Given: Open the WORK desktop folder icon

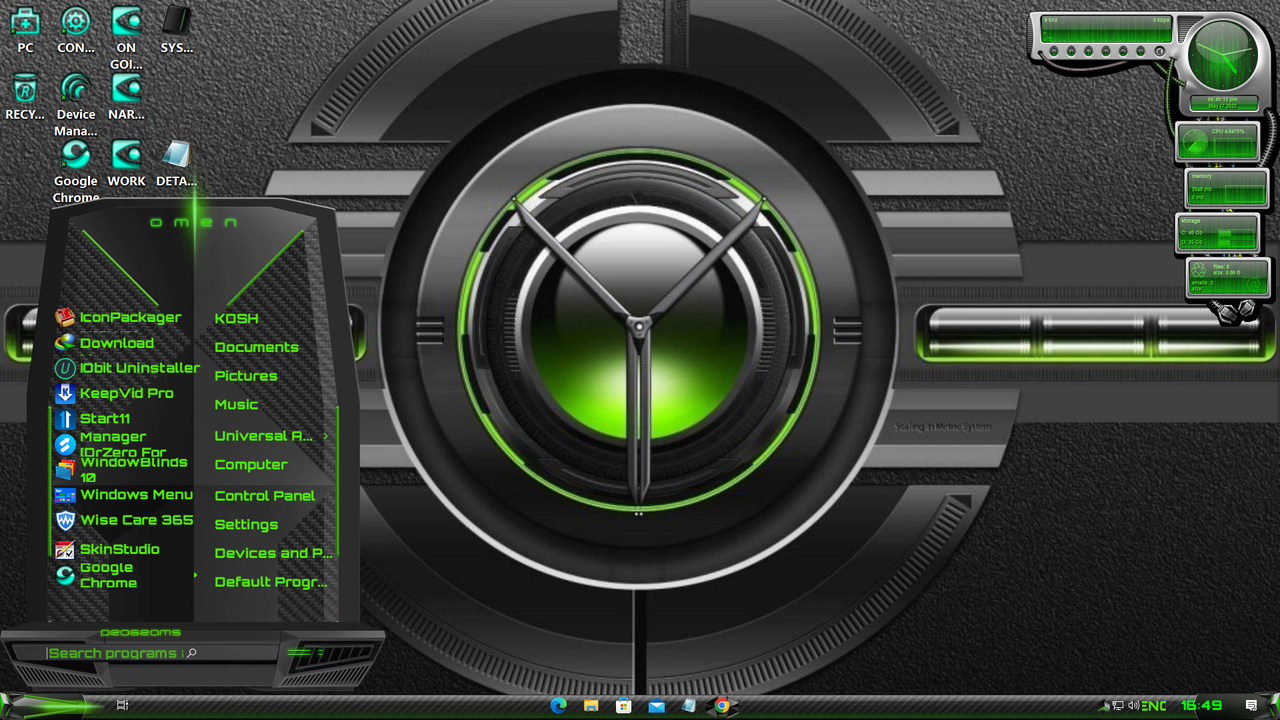Looking at the screenshot, I should (x=126, y=163).
